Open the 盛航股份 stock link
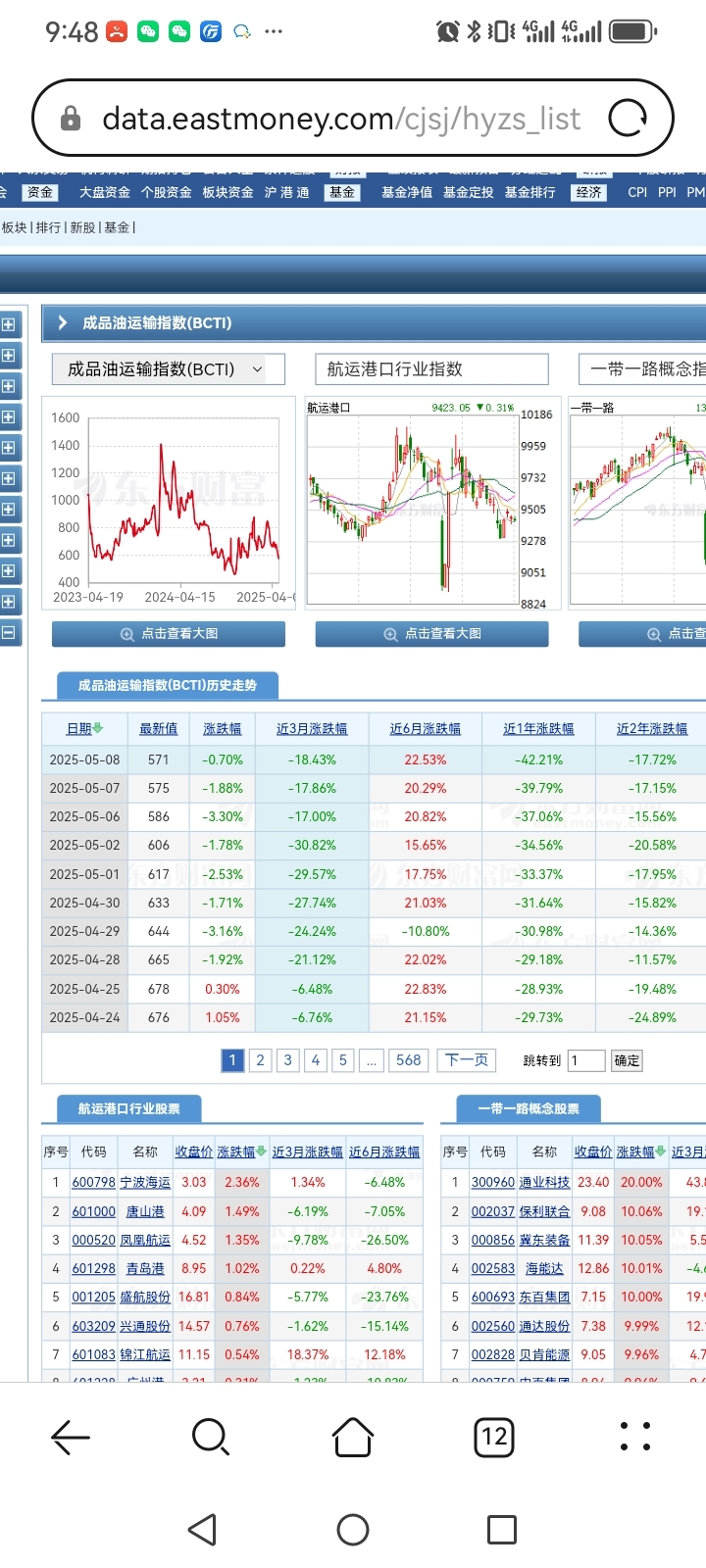The height and width of the screenshot is (1568, 706). pos(145,1297)
